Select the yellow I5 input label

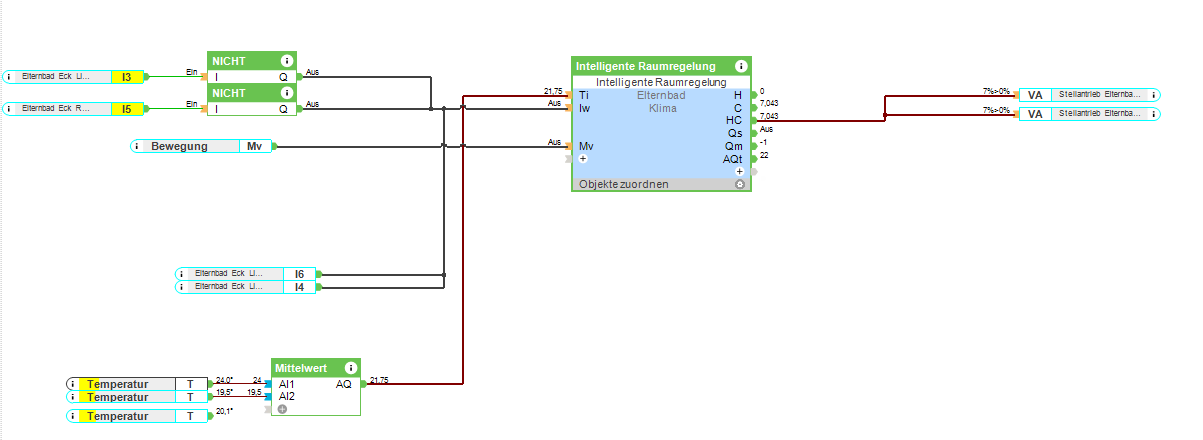click(127, 108)
